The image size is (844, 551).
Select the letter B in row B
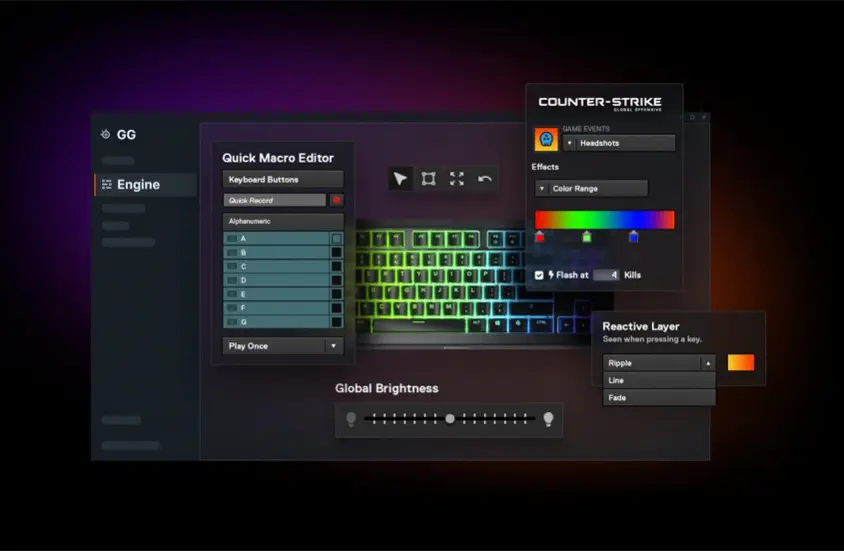(243, 252)
